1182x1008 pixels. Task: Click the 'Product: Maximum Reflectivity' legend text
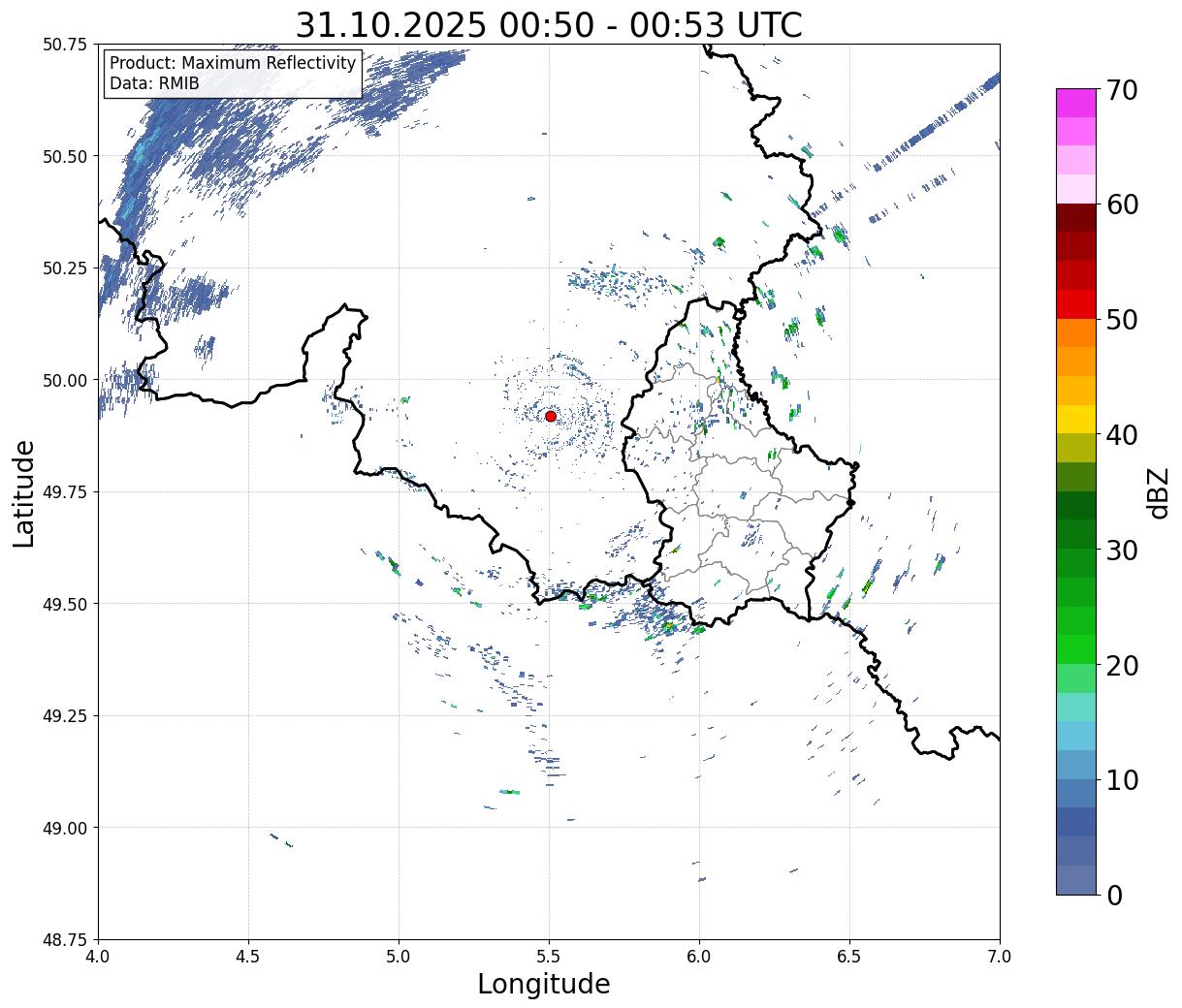pyautogui.click(x=233, y=64)
